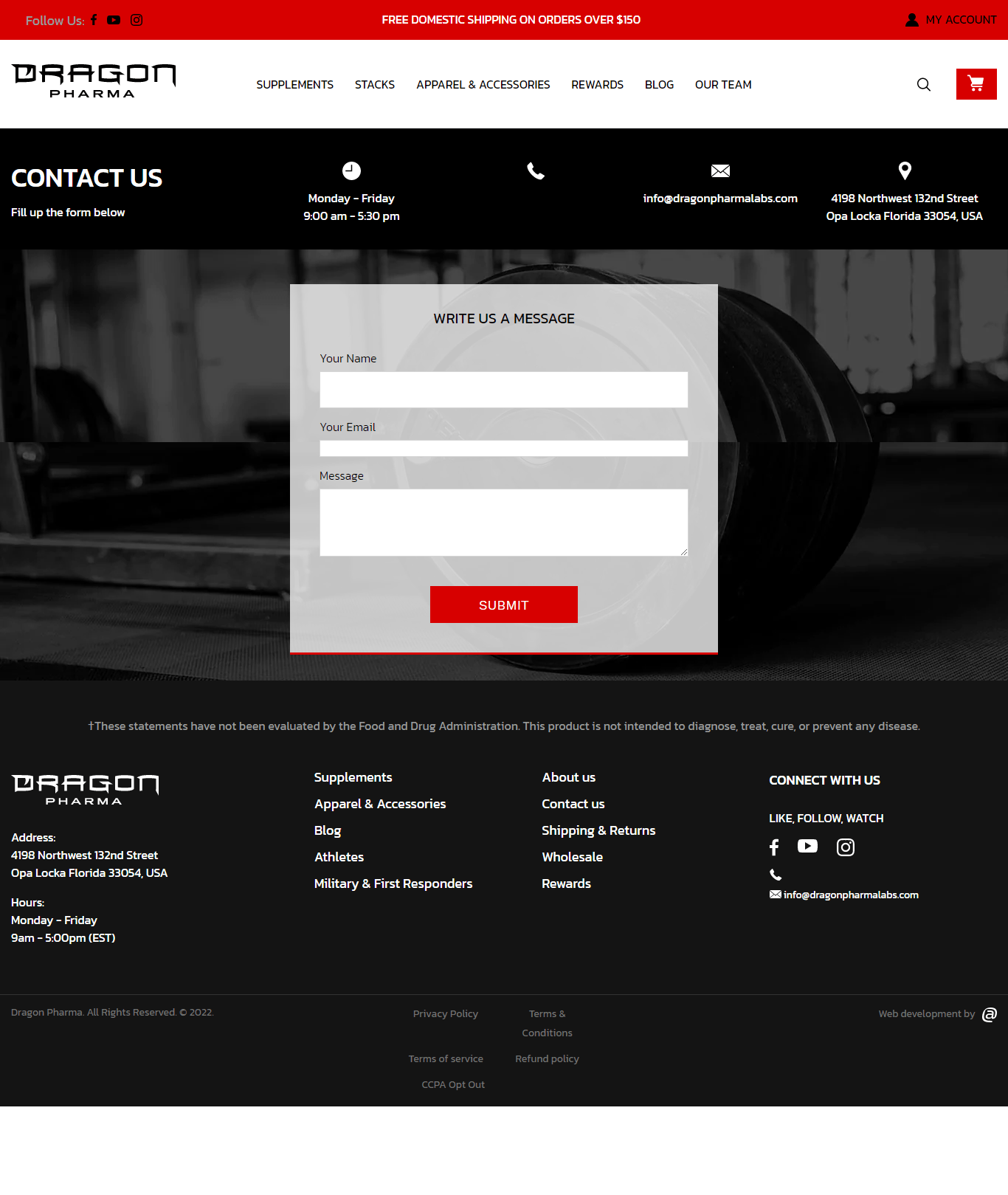The height and width of the screenshot is (1195, 1008).
Task: Click the footer Instagram icon
Action: click(x=845, y=847)
